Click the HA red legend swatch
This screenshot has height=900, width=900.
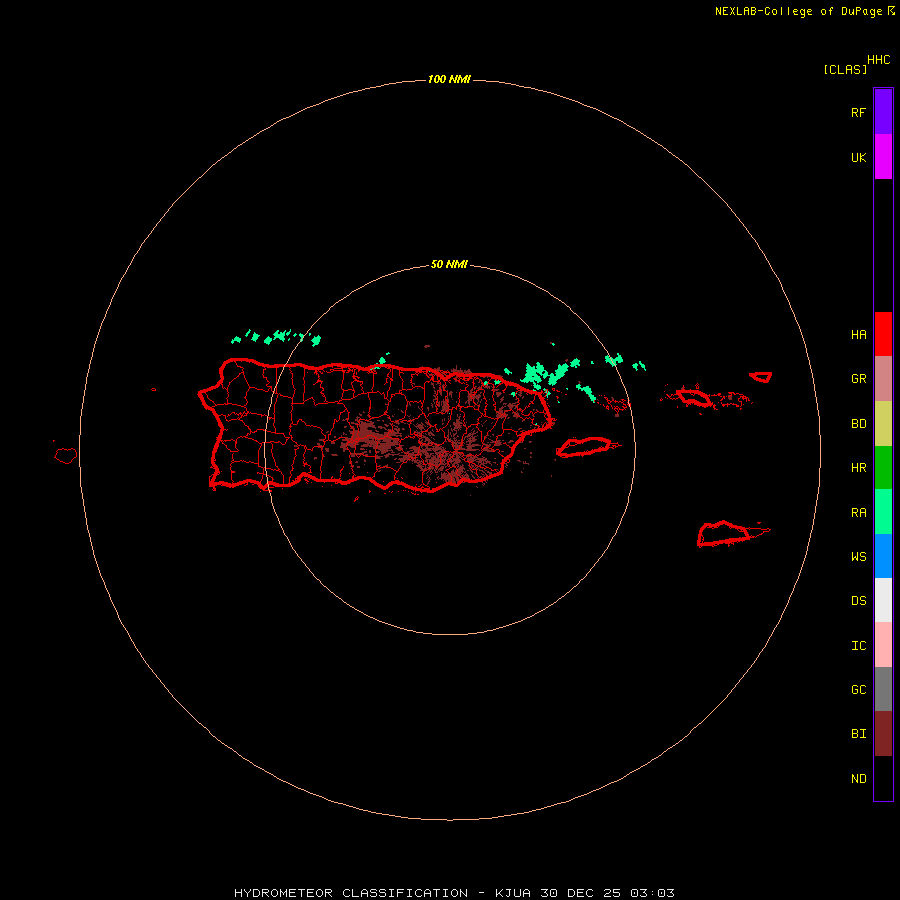click(x=883, y=334)
